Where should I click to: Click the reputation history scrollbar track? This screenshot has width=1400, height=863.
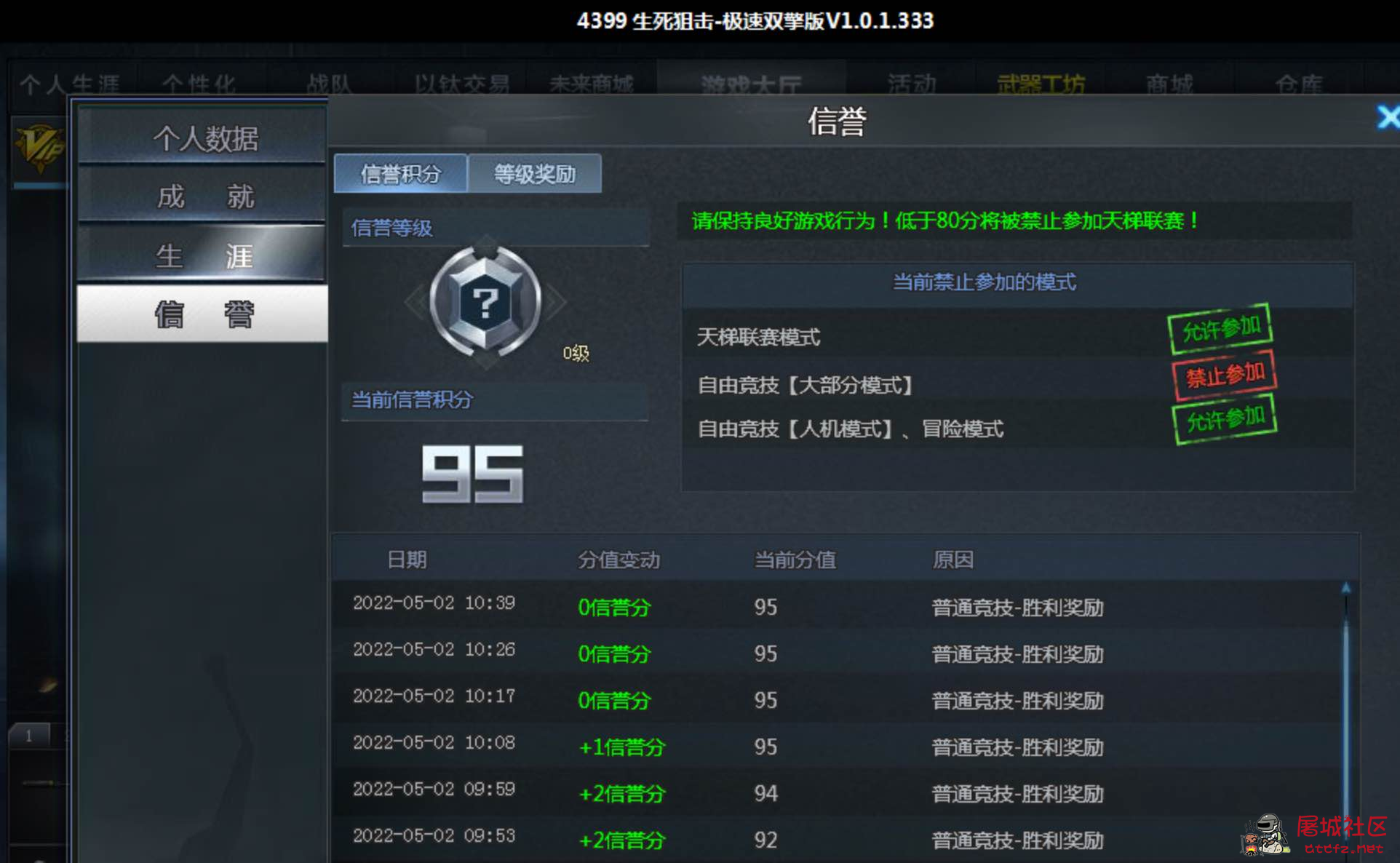click(x=1346, y=728)
